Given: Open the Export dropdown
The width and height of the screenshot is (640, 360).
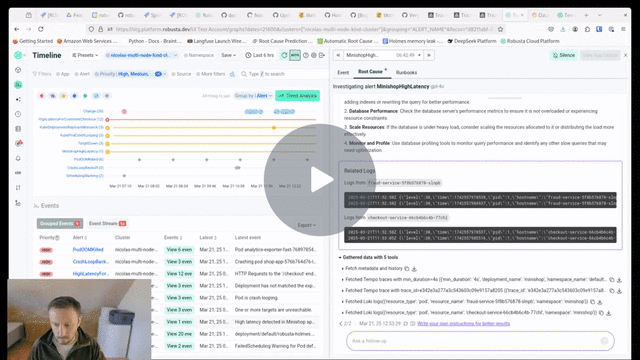Looking at the screenshot, I should (x=307, y=225).
